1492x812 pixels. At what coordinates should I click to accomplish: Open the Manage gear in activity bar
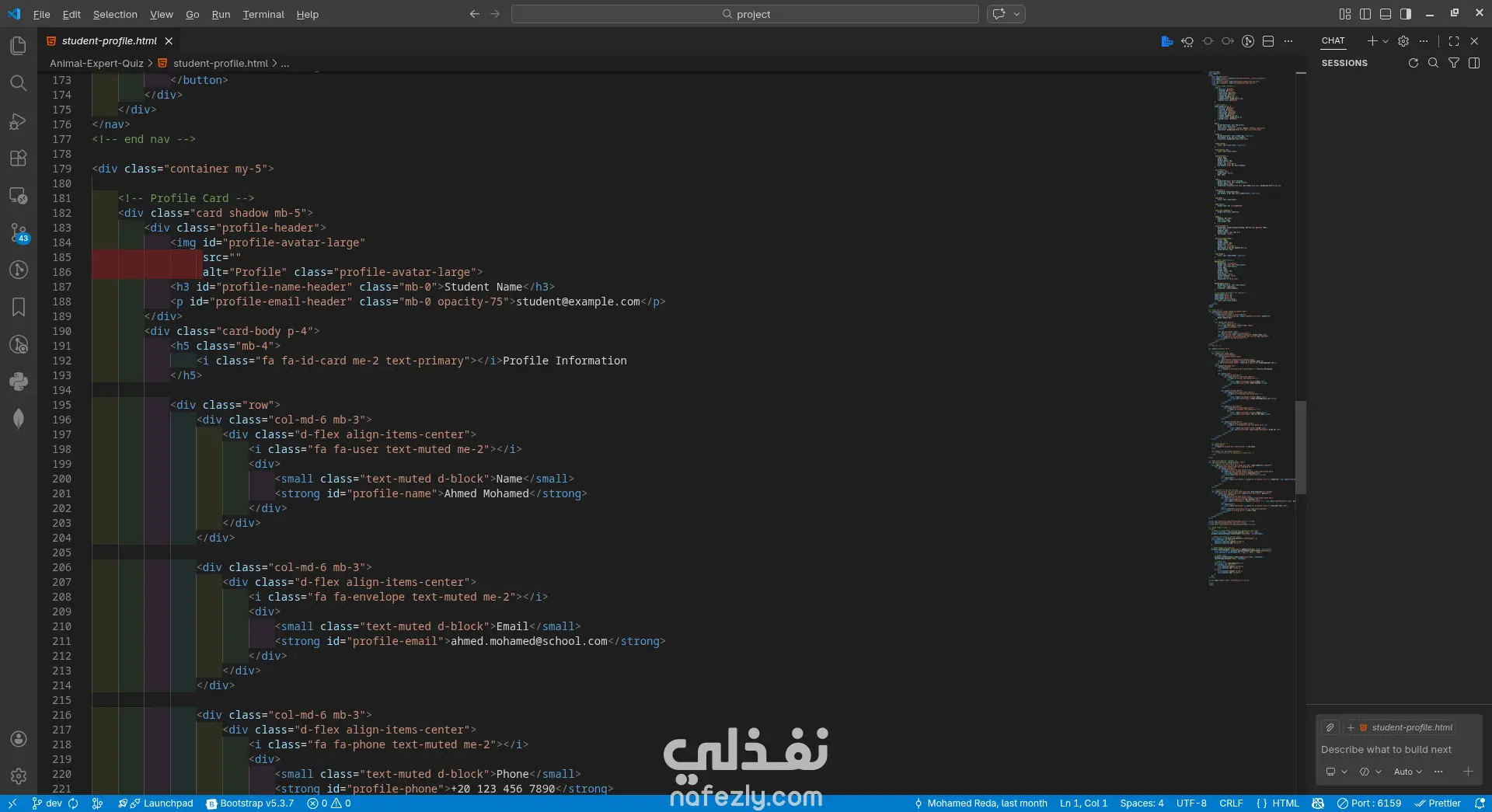point(19,775)
